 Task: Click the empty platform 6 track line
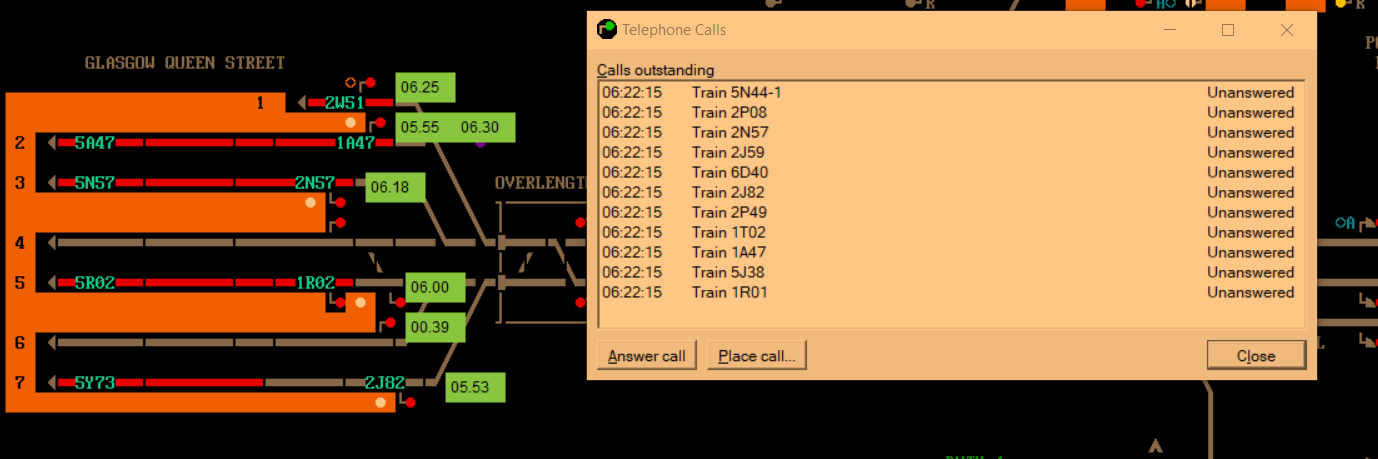click(x=232, y=343)
